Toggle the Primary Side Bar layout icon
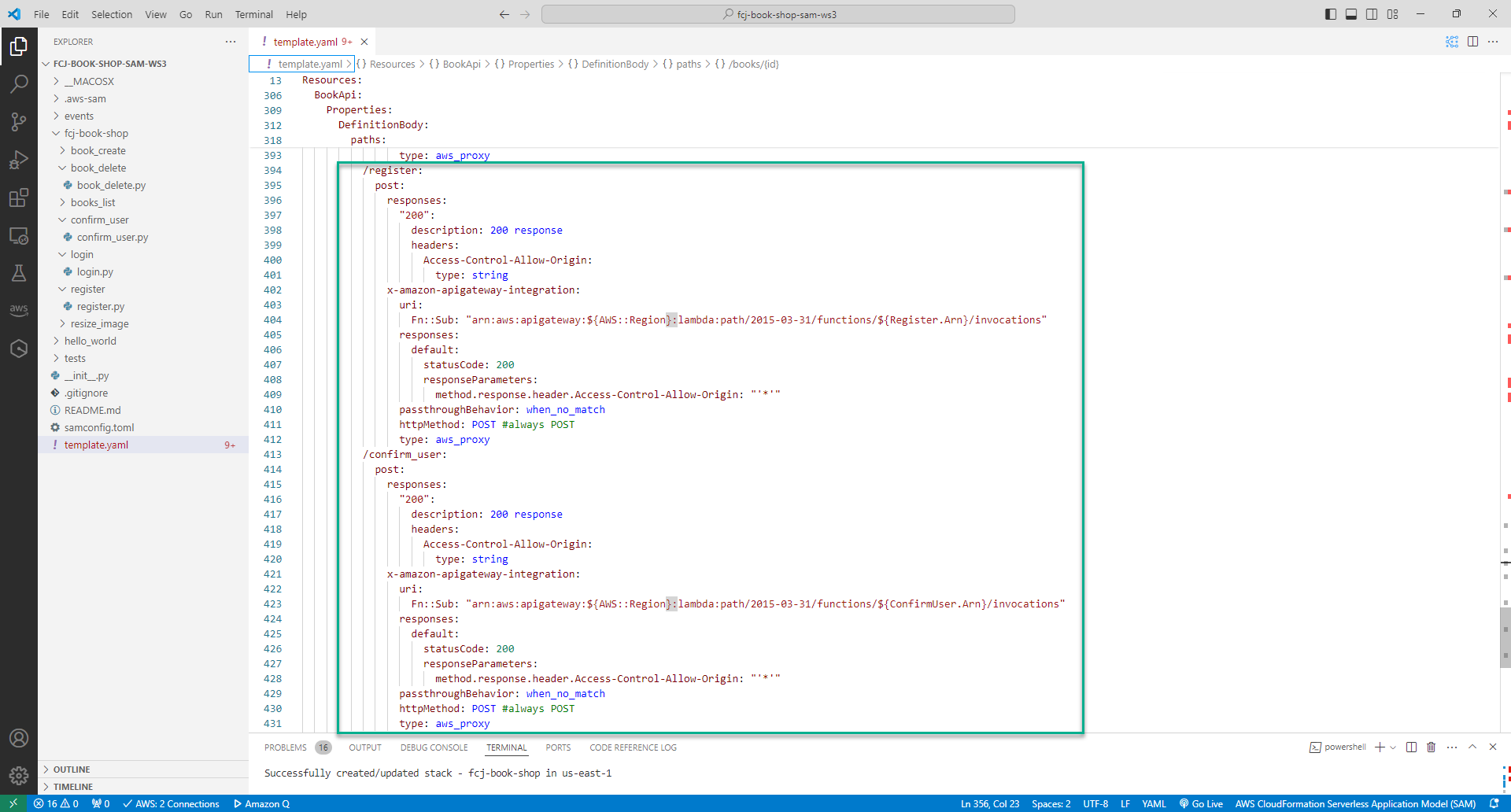This screenshot has width=1511, height=812. (1331, 14)
